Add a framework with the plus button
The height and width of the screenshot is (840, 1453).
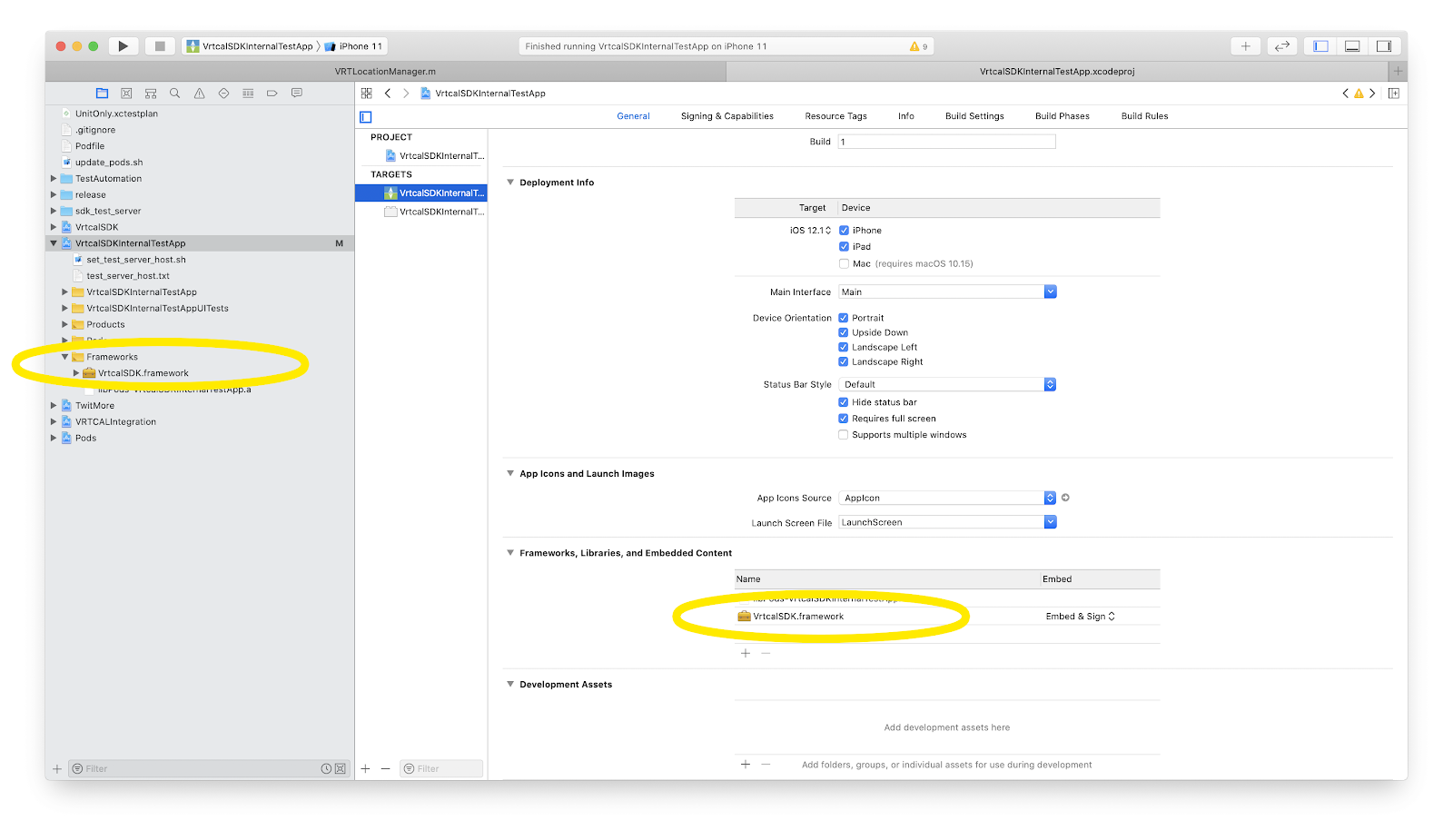(x=746, y=654)
